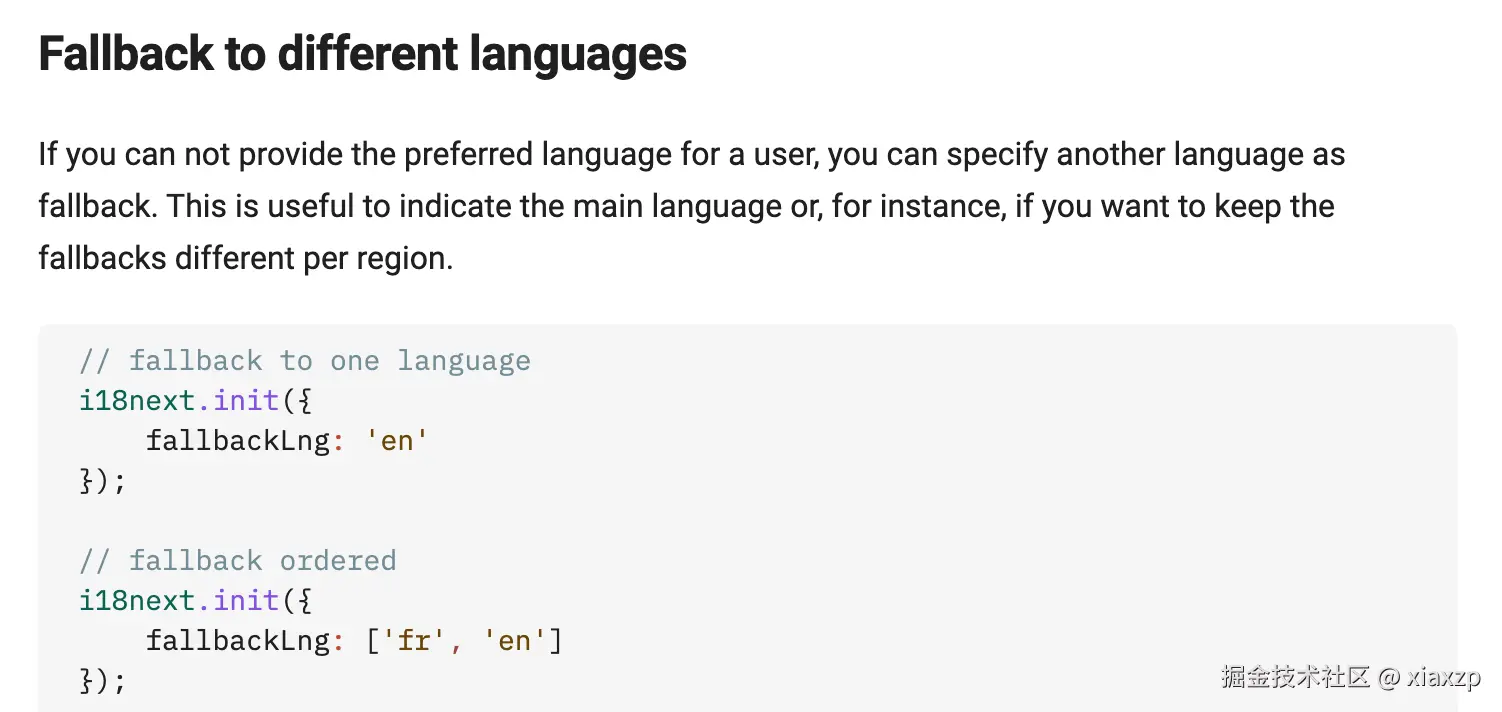The width and height of the screenshot is (1502, 712).
Task: Click the final "});" at the code bottom
Action: [102, 680]
